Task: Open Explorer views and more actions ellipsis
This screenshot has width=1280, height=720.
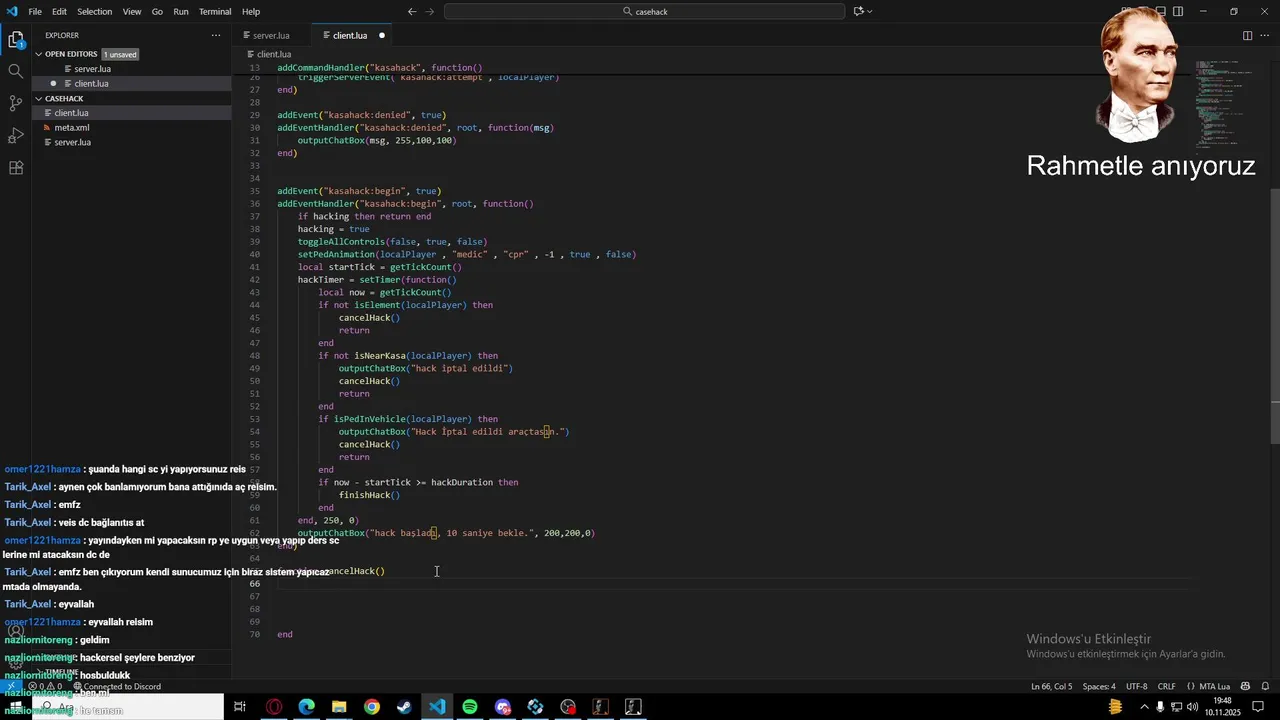Action: [x=215, y=35]
